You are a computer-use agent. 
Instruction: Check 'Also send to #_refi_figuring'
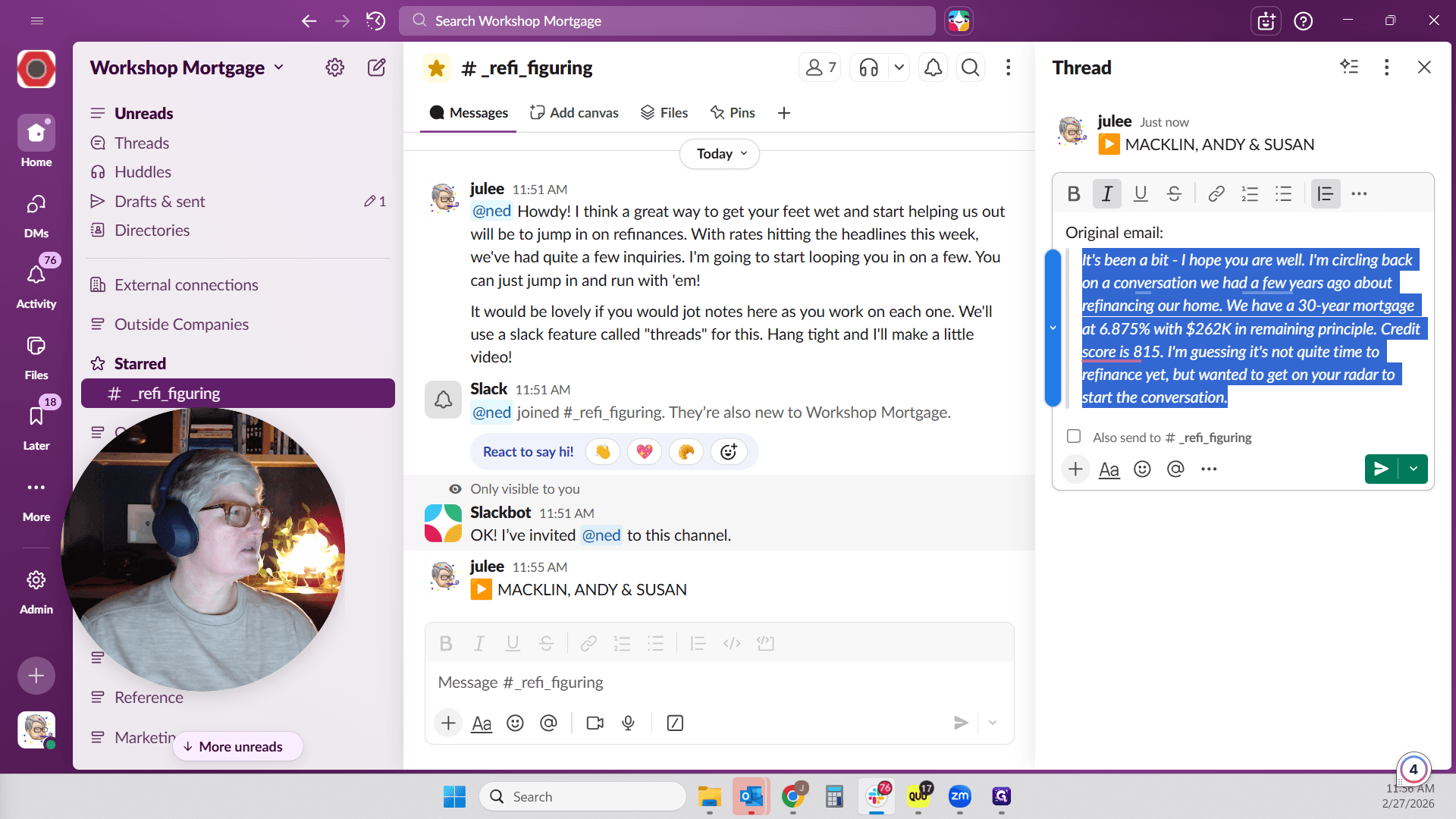pos(1074,436)
